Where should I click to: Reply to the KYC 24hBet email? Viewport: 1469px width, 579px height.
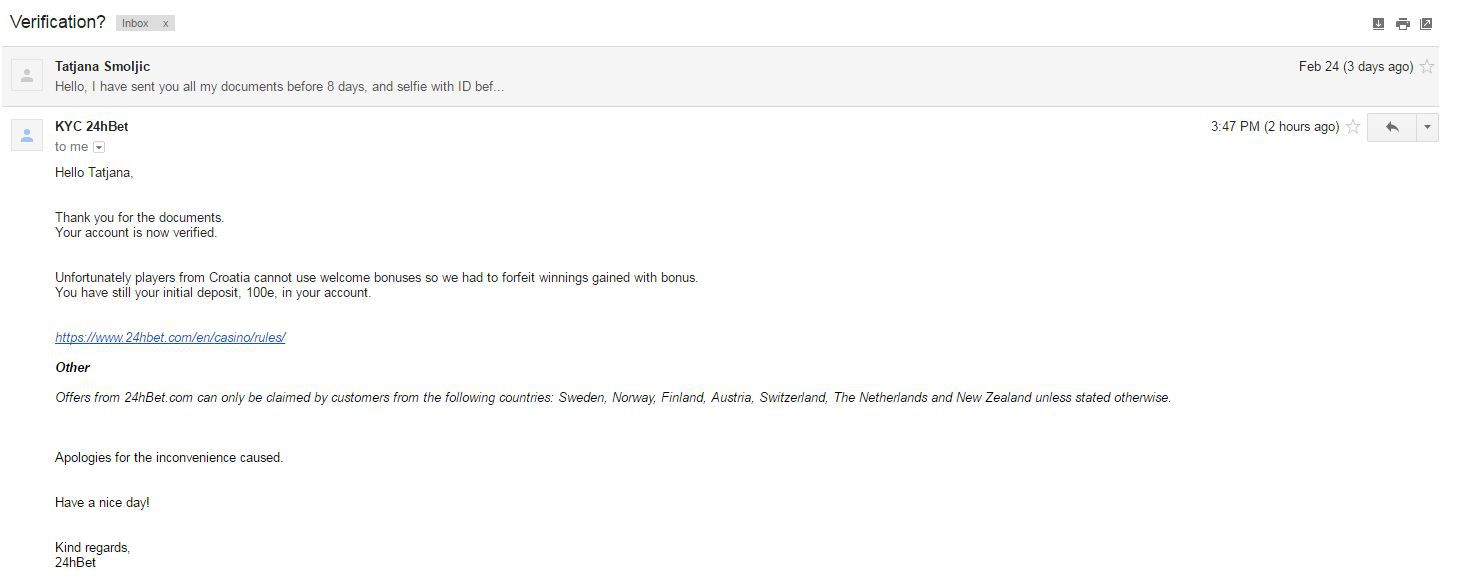point(1391,127)
